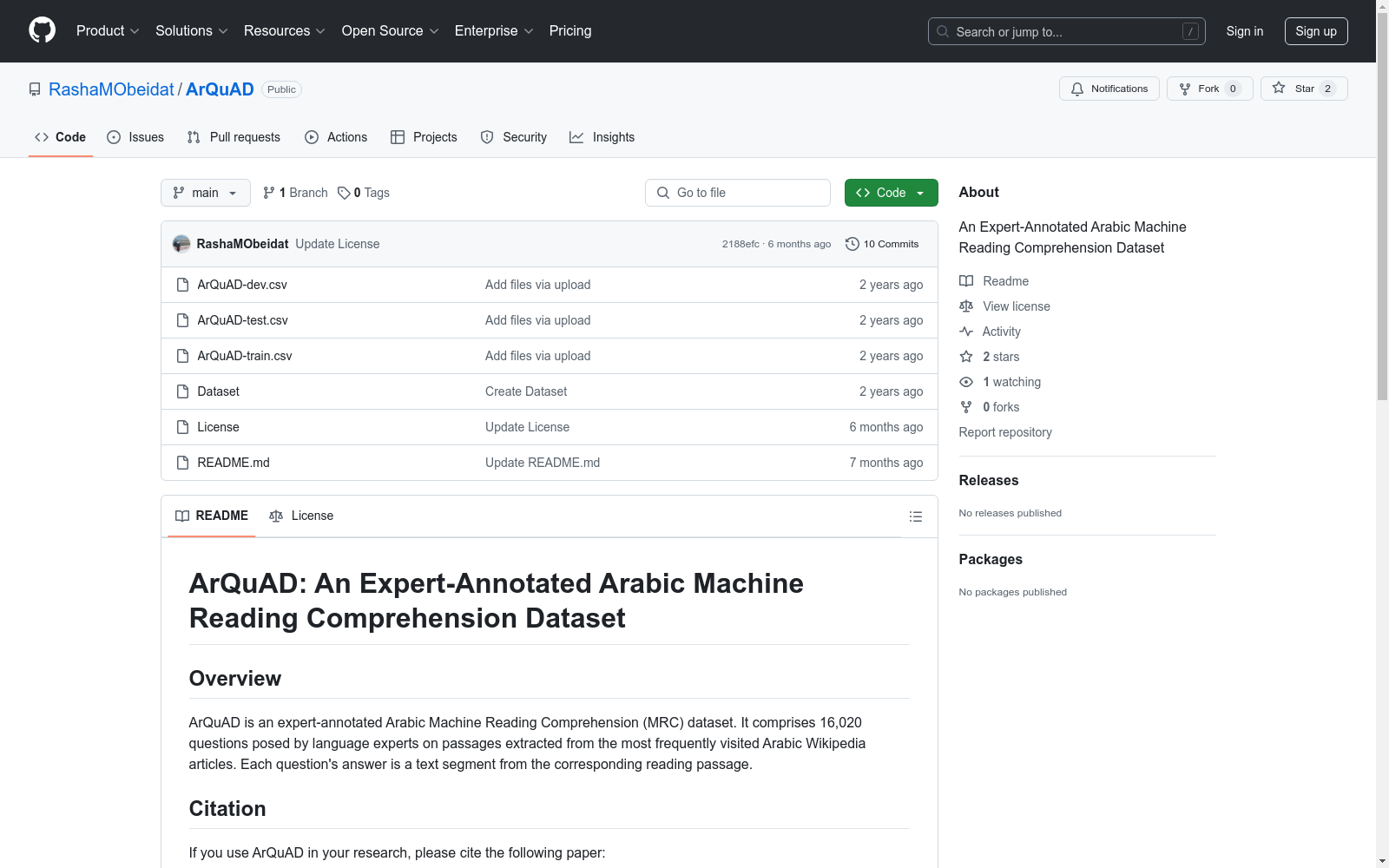Image resolution: width=1389 pixels, height=868 pixels.
Task: Click the Sign in link
Action: (1245, 31)
